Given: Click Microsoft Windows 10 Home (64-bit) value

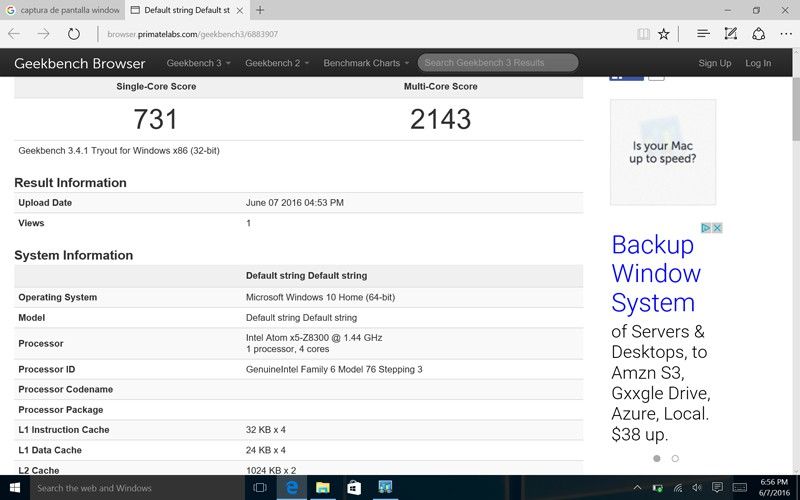Looking at the screenshot, I should click(x=320, y=297).
